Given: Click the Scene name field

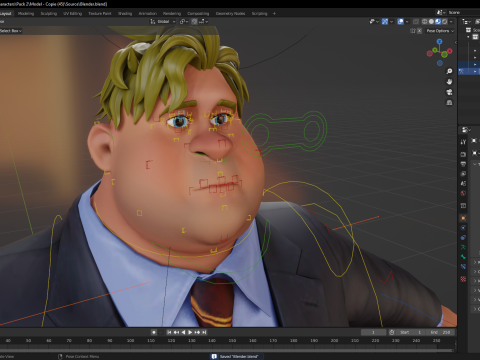Looking at the screenshot, I should [464, 12].
